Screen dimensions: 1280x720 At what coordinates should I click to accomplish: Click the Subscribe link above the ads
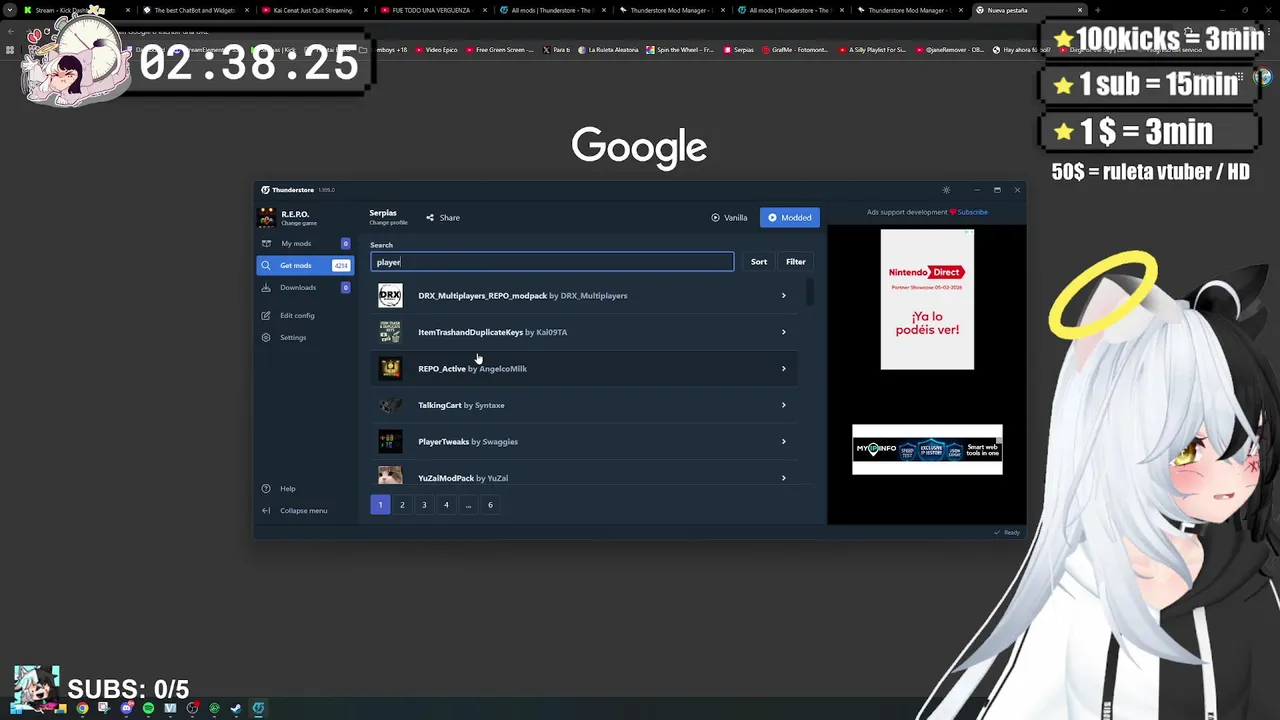click(x=972, y=212)
